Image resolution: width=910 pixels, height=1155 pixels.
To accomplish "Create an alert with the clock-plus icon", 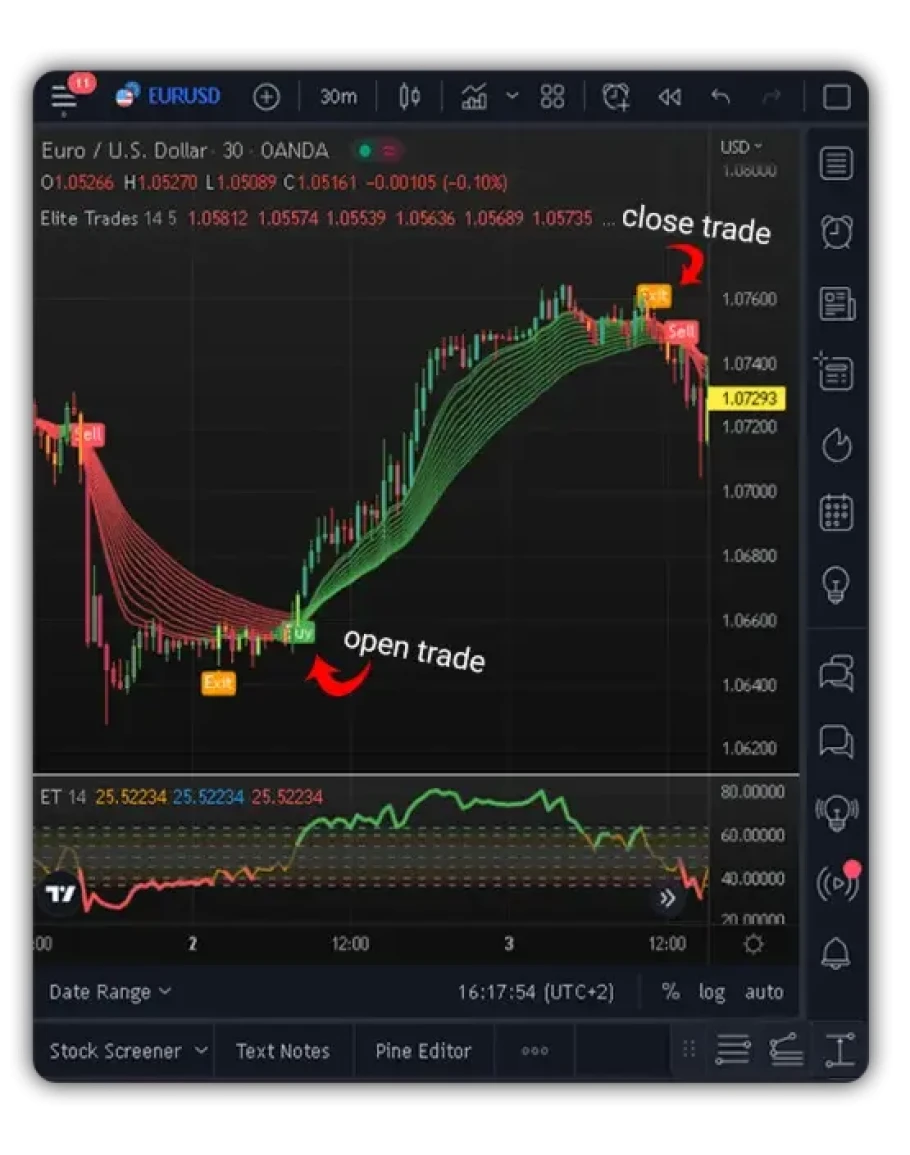I will pyautogui.click(x=616, y=96).
